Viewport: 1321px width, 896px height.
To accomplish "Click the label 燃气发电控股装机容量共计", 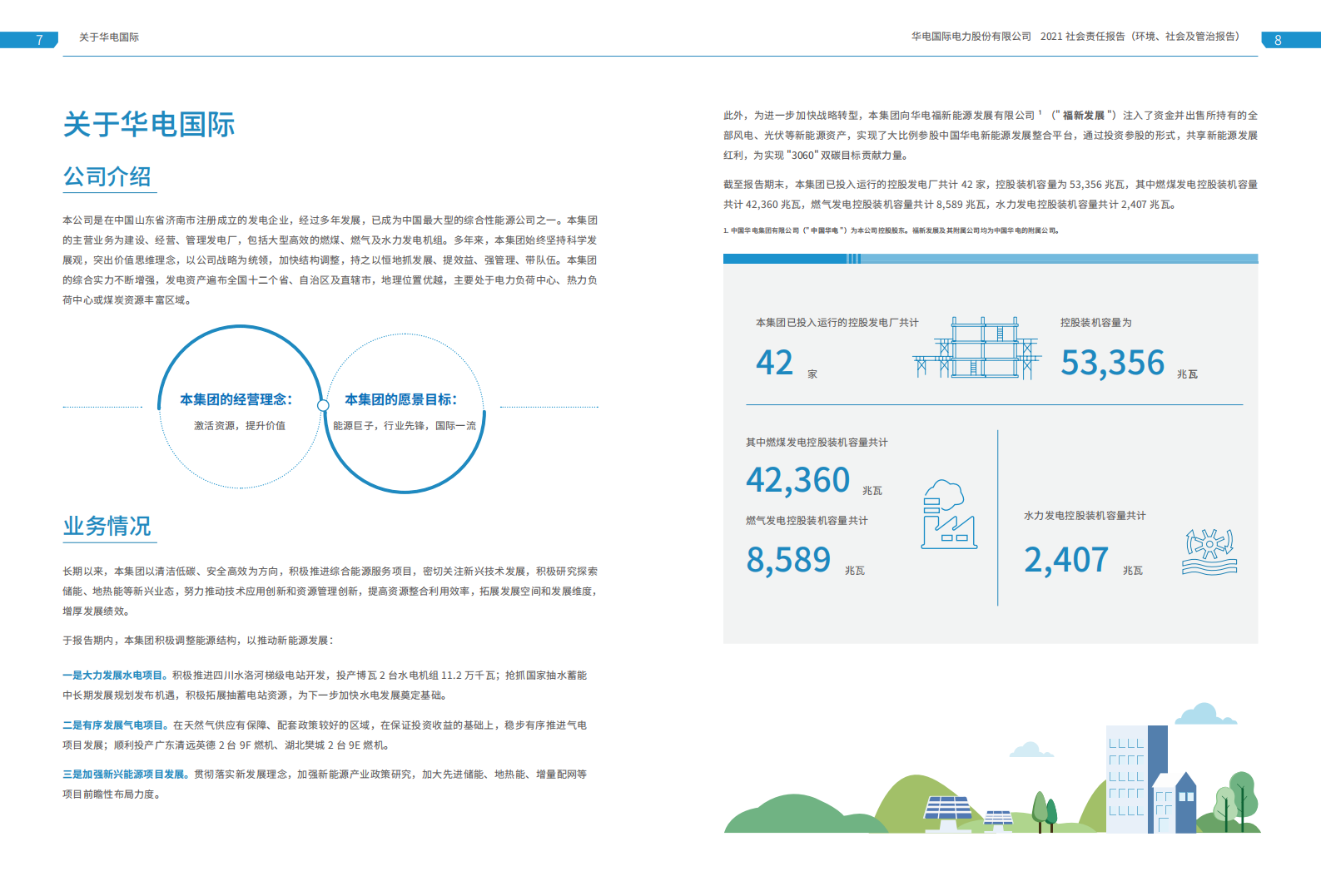I will [807, 521].
